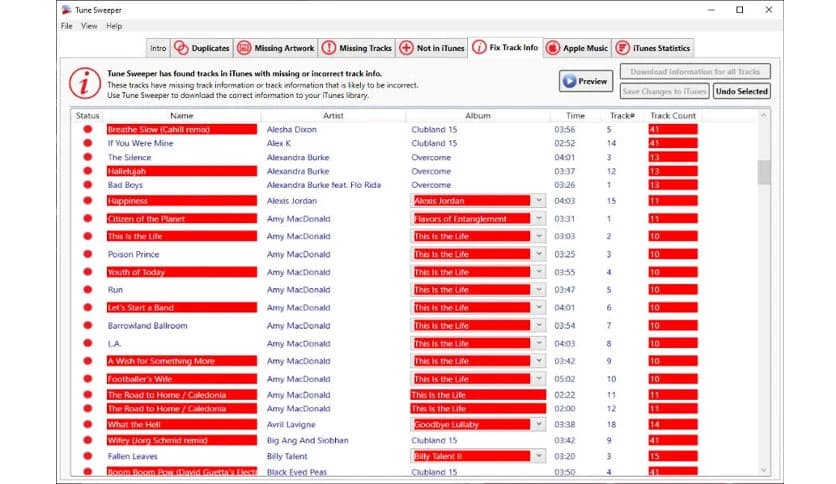Click the Missing Tracks exclamation icon
836x484 pixels.
329,48
